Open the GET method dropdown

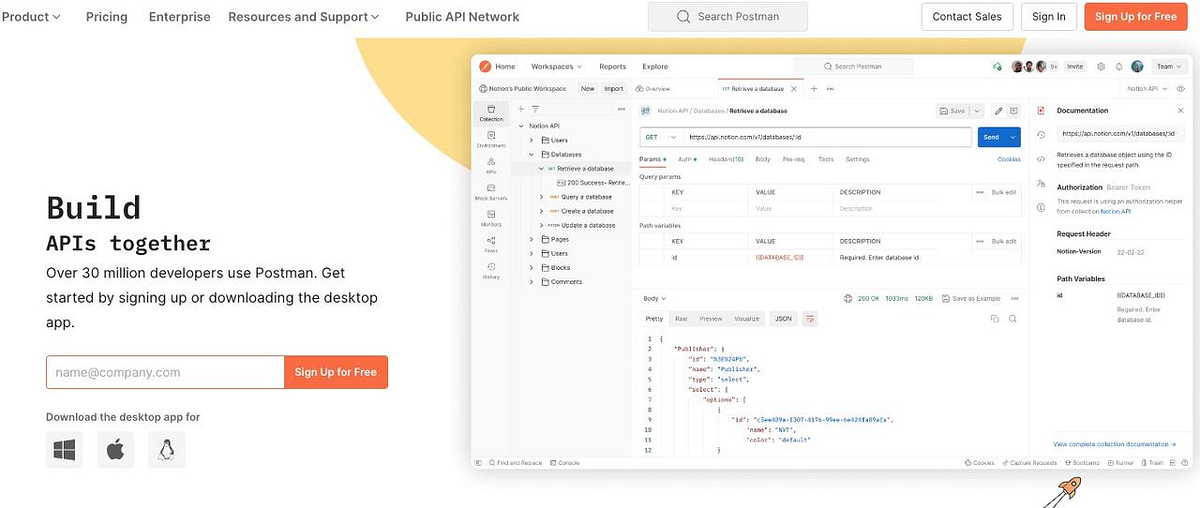point(661,137)
